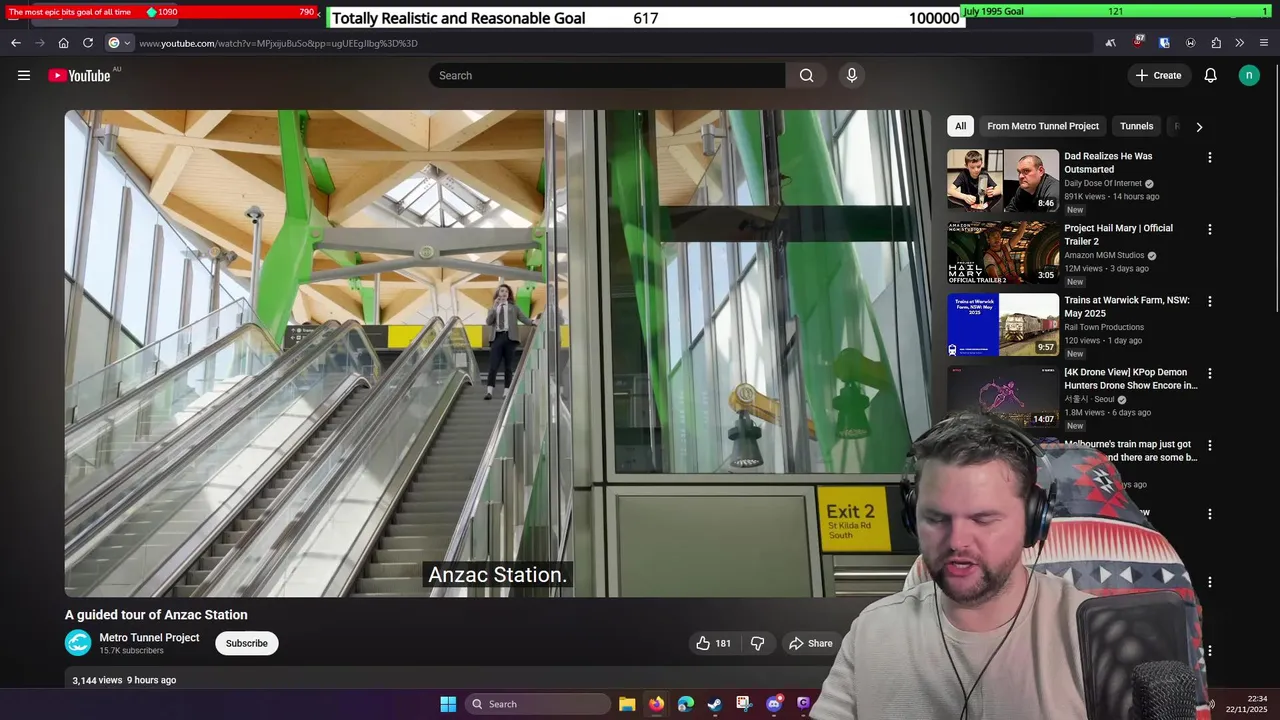Click the Warwick Farm trains thumbnail
This screenshot has height=720, width=1280.
1003,324
